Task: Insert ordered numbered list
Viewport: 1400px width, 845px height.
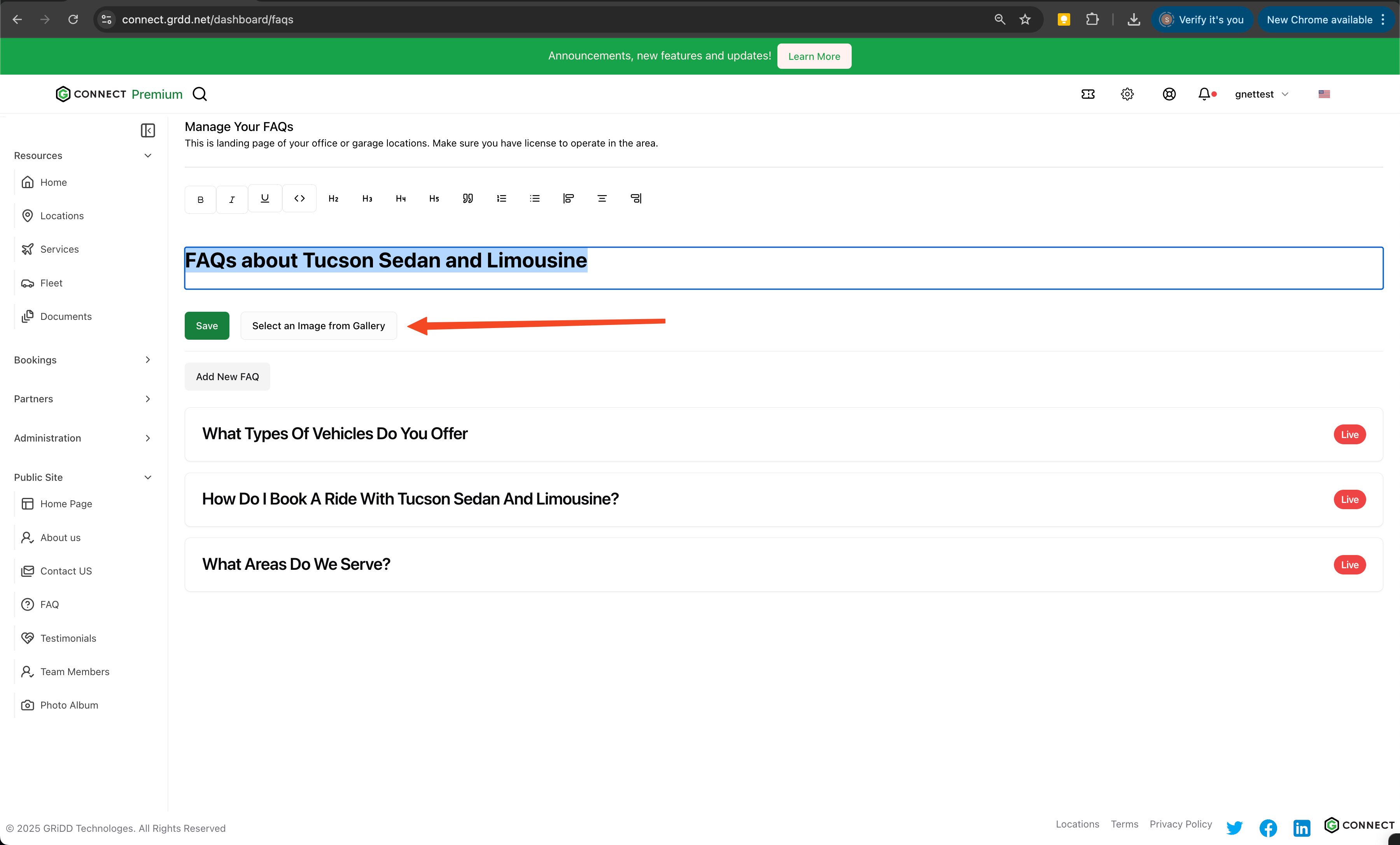Action: pyautogui.click(x=501, y=198)
